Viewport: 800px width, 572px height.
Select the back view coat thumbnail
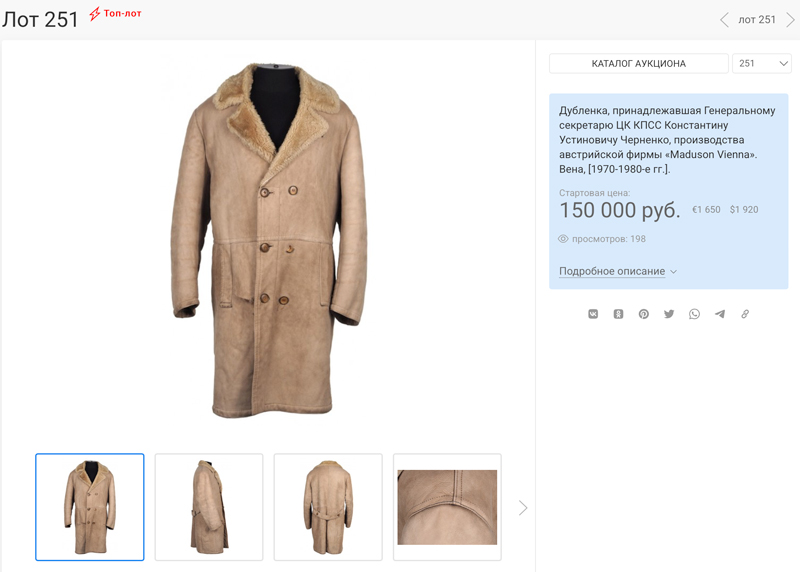(x=328, y=507)
